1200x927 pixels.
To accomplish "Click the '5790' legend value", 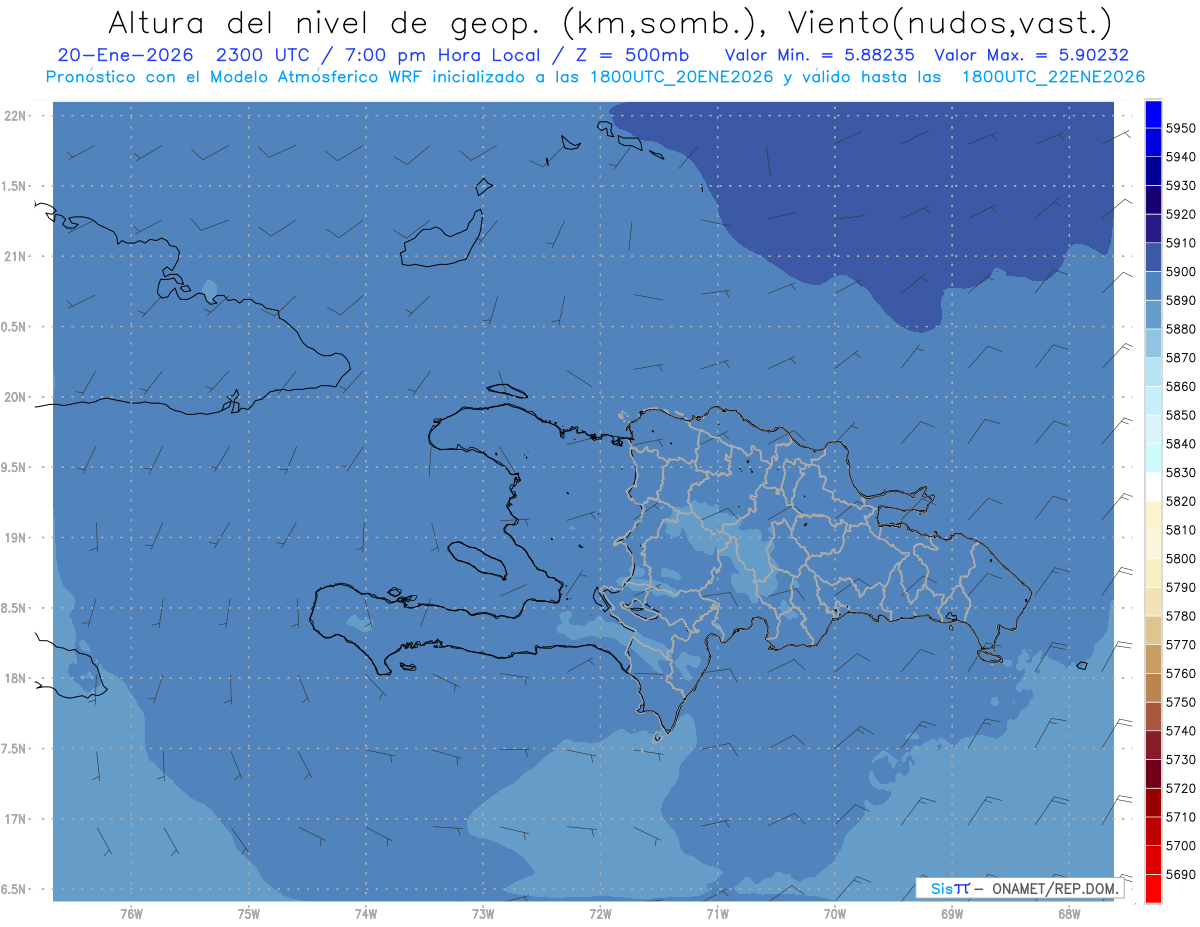I will pos(1181,587).
